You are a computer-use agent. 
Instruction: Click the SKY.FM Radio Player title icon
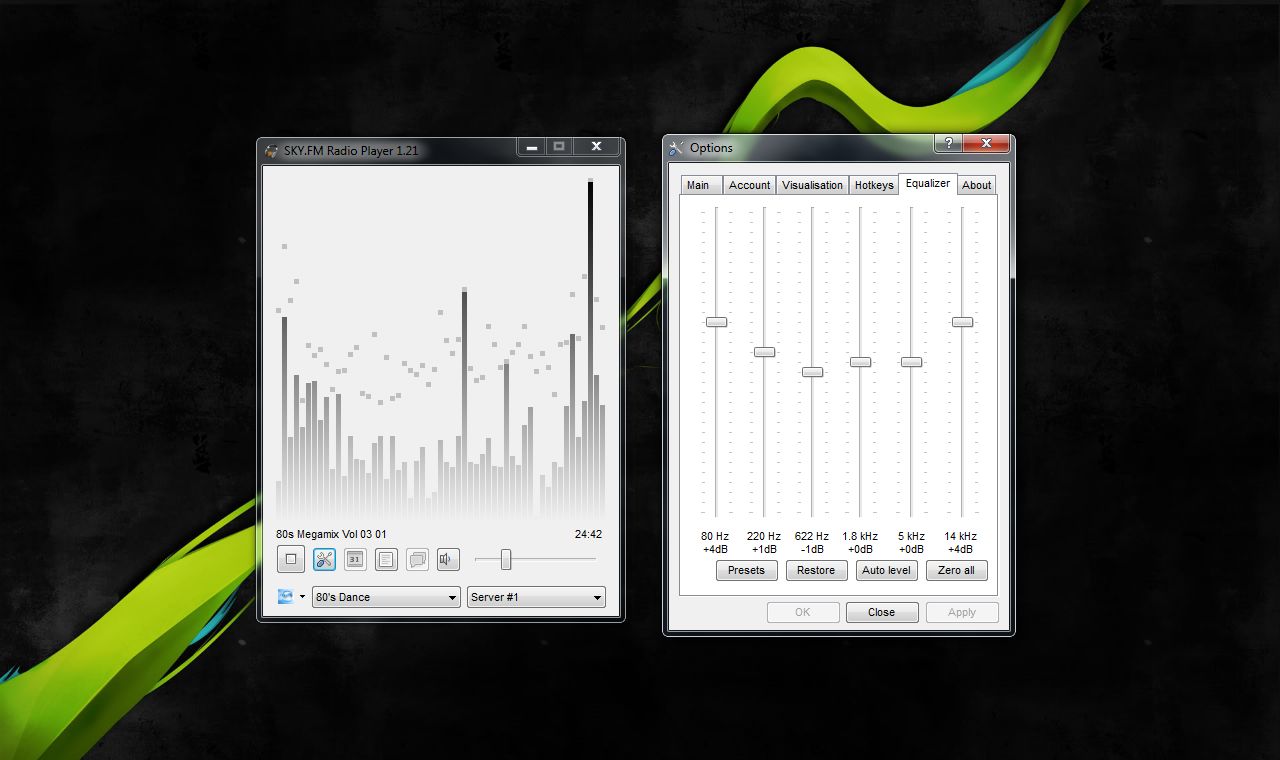[x=271, y=151]
